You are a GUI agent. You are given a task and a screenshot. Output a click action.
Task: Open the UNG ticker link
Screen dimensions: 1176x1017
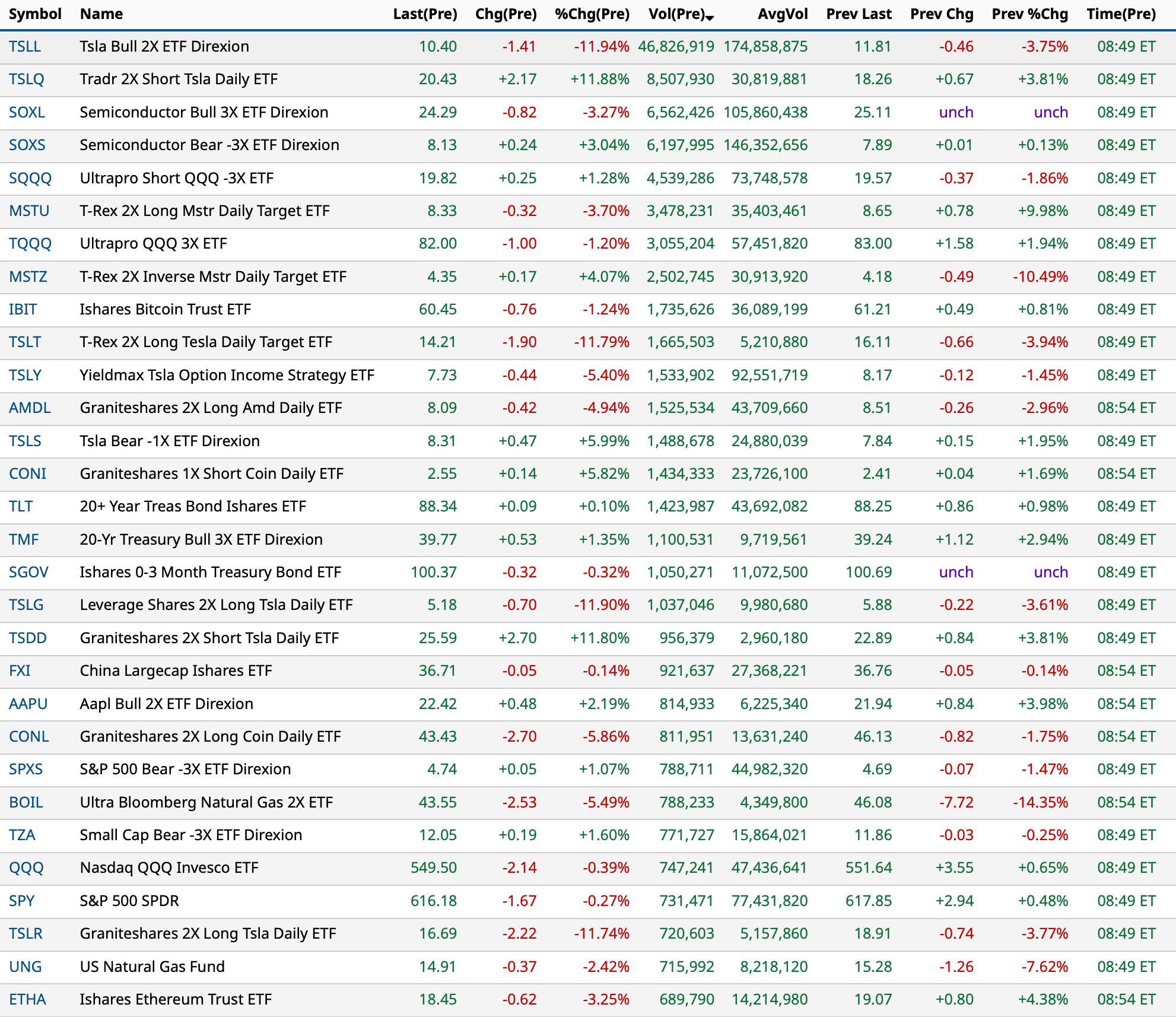pos(25,967)
